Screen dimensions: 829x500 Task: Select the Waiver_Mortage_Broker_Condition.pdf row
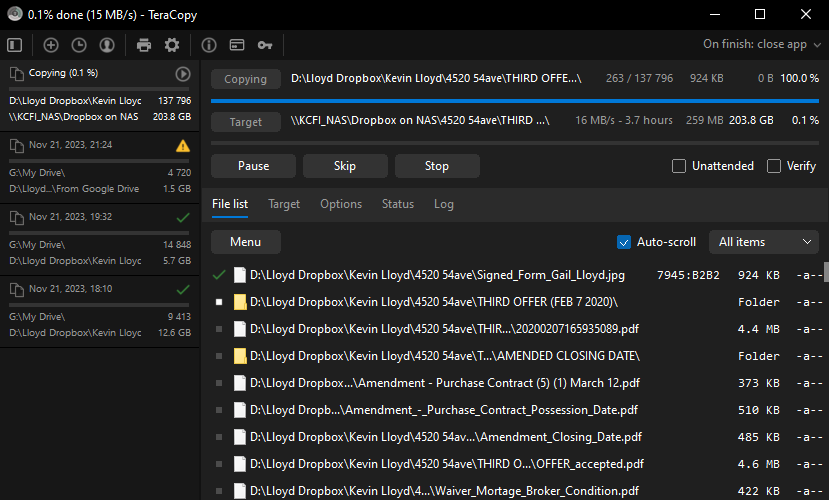click(515, 490)
